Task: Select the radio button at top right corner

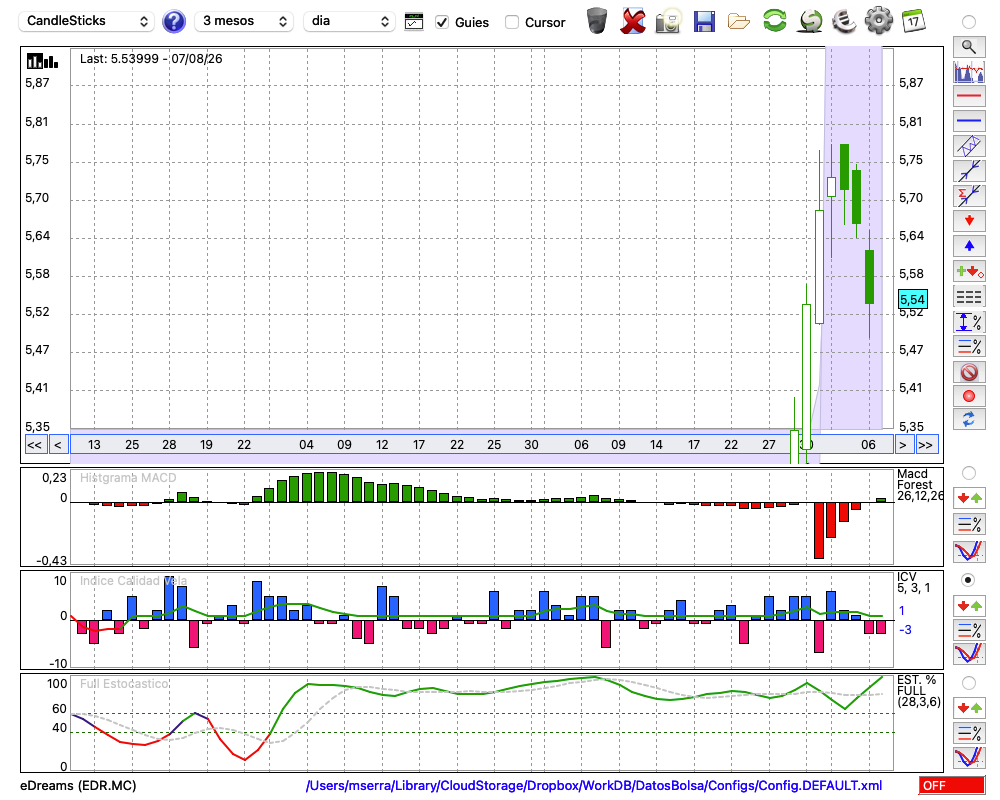Action: tap(969, 22)
